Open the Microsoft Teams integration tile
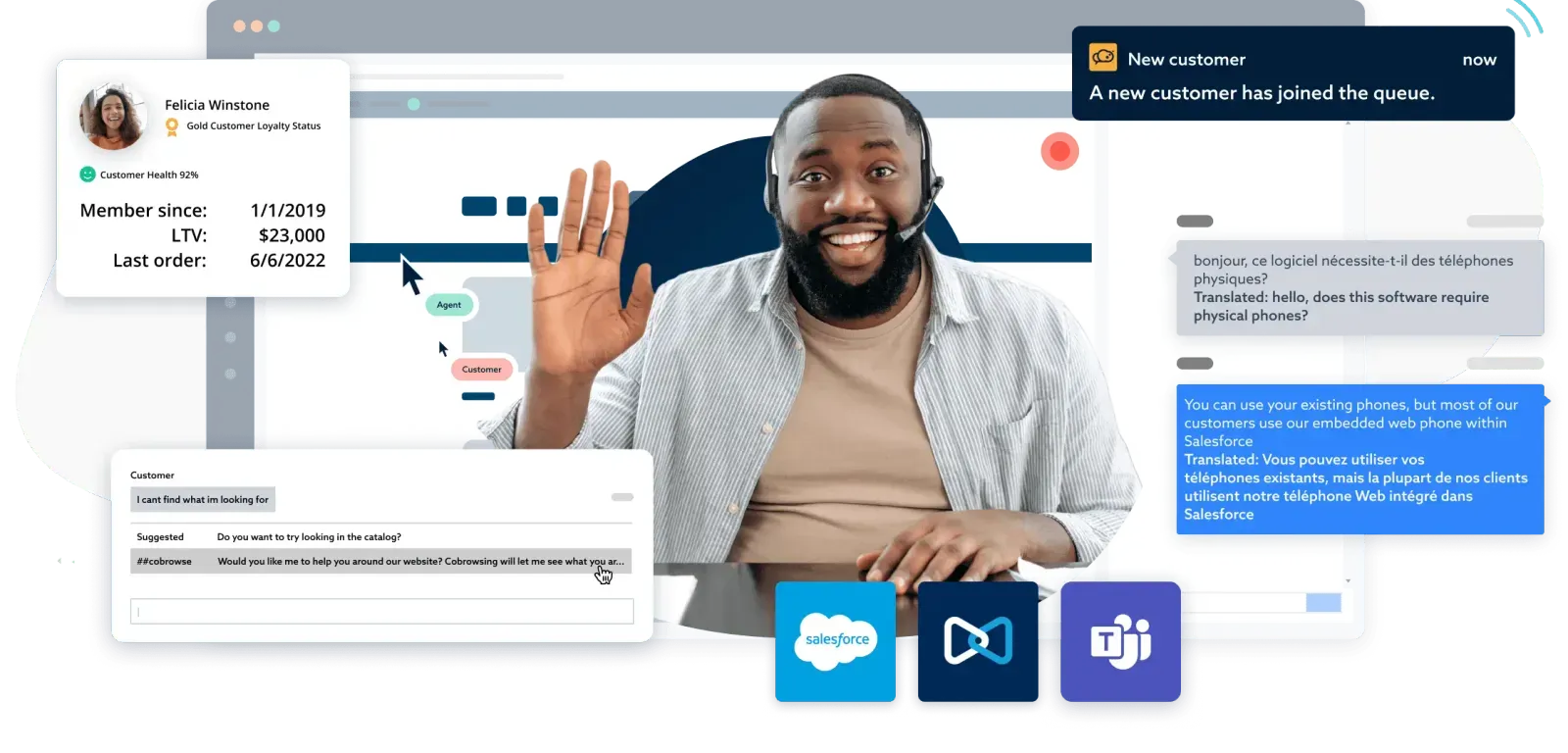1568x753 pixels. tap(1120, 641)
